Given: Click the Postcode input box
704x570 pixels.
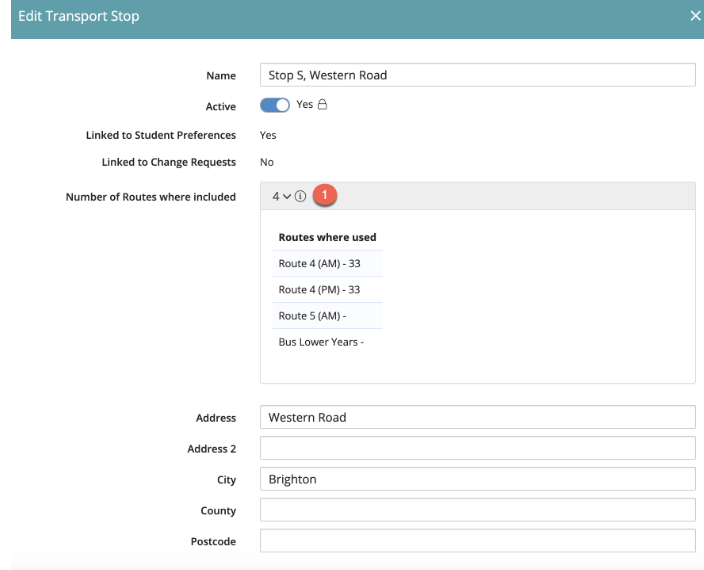Looking at the screenshot, I should (x=477, y=541).
